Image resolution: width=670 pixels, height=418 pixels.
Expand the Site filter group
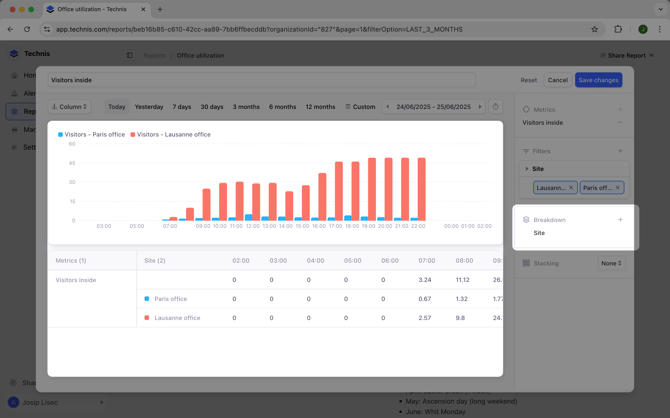(x=527, y=169)
